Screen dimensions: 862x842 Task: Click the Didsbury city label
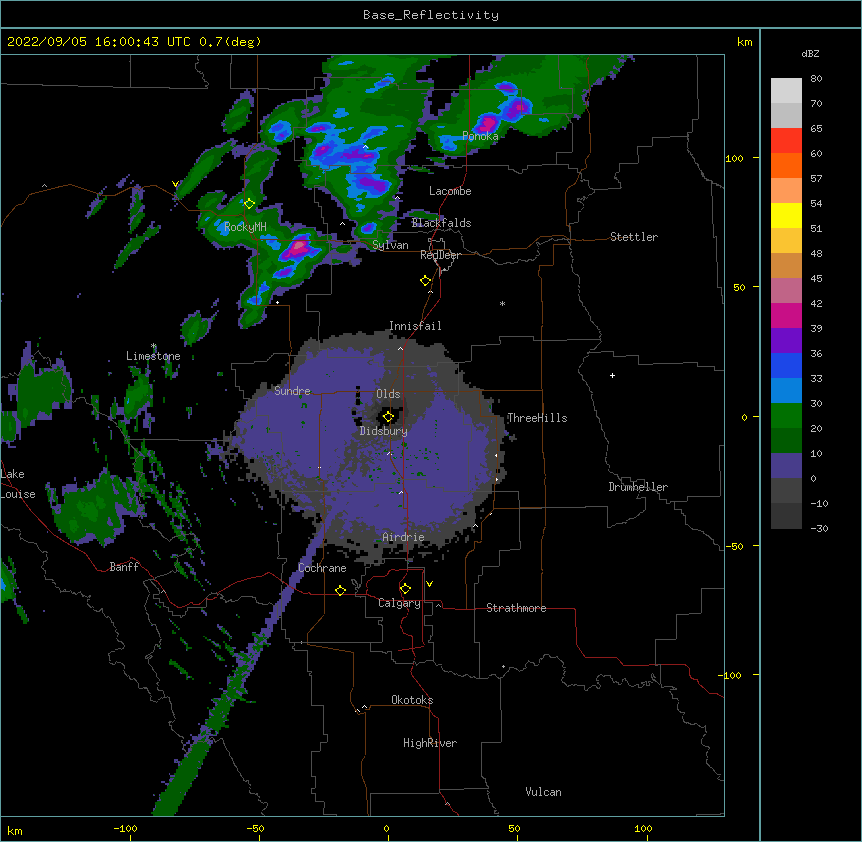(x=383, y=431)
